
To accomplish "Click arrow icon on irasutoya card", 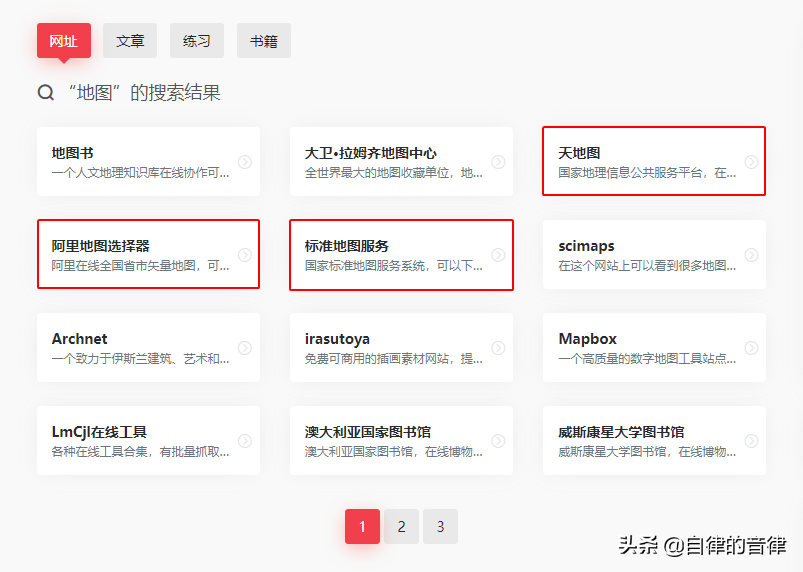I will point(498,348).
